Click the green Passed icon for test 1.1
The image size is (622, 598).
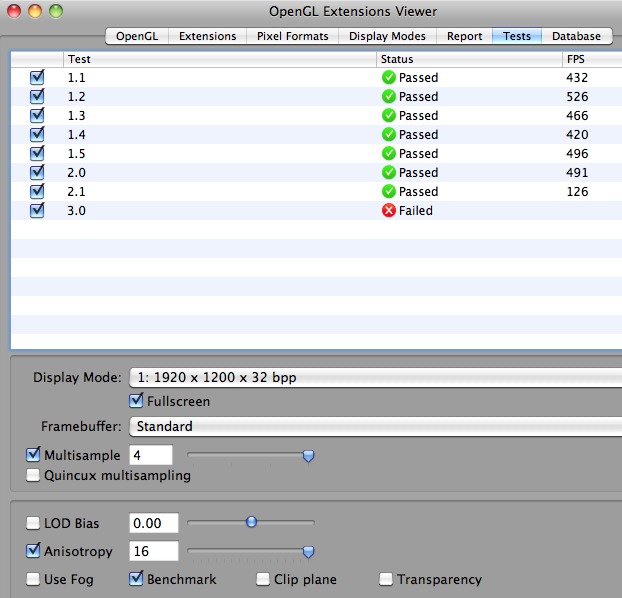[x=389, y=77]
